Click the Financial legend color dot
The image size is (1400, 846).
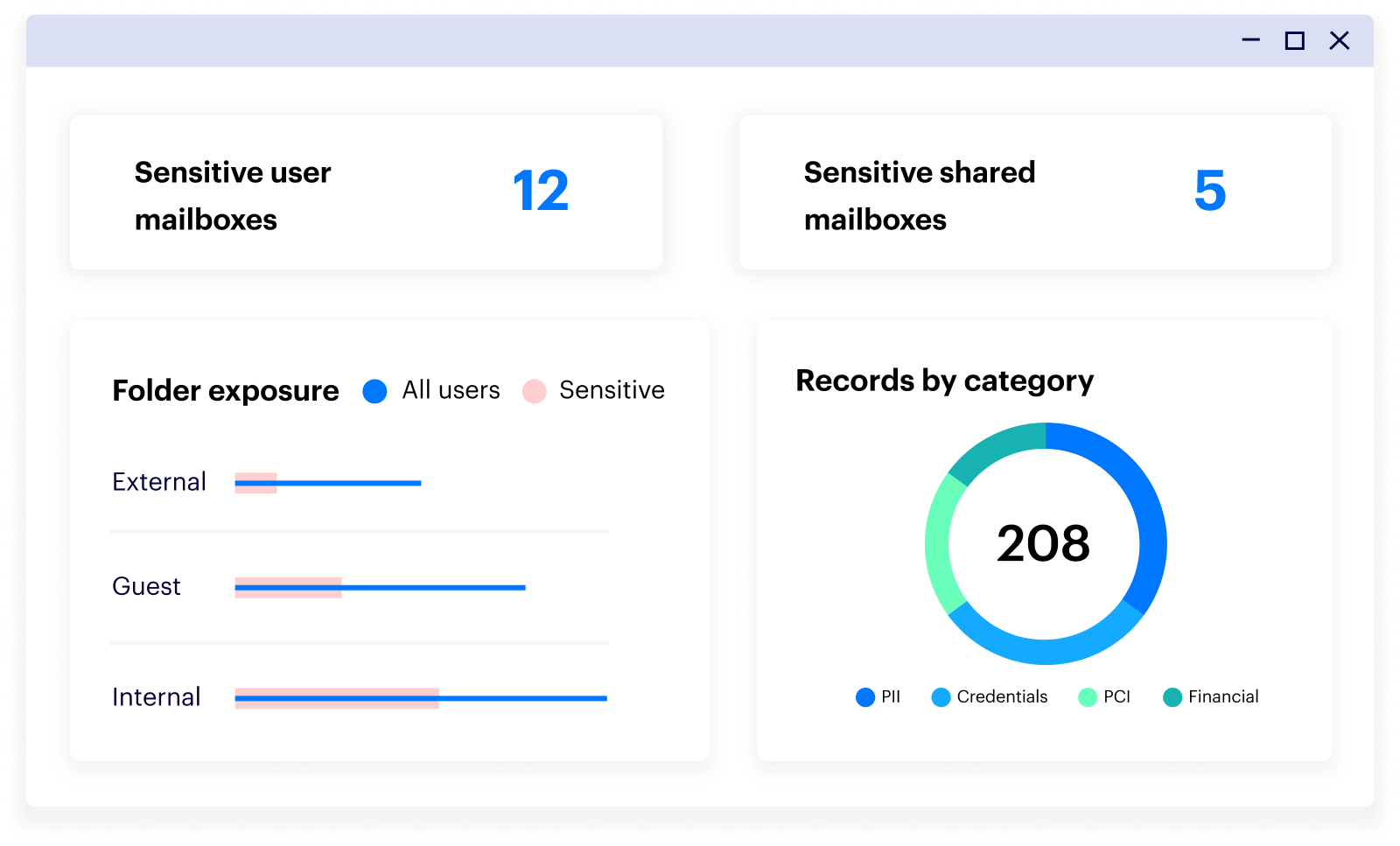[x=1172, y=697]
